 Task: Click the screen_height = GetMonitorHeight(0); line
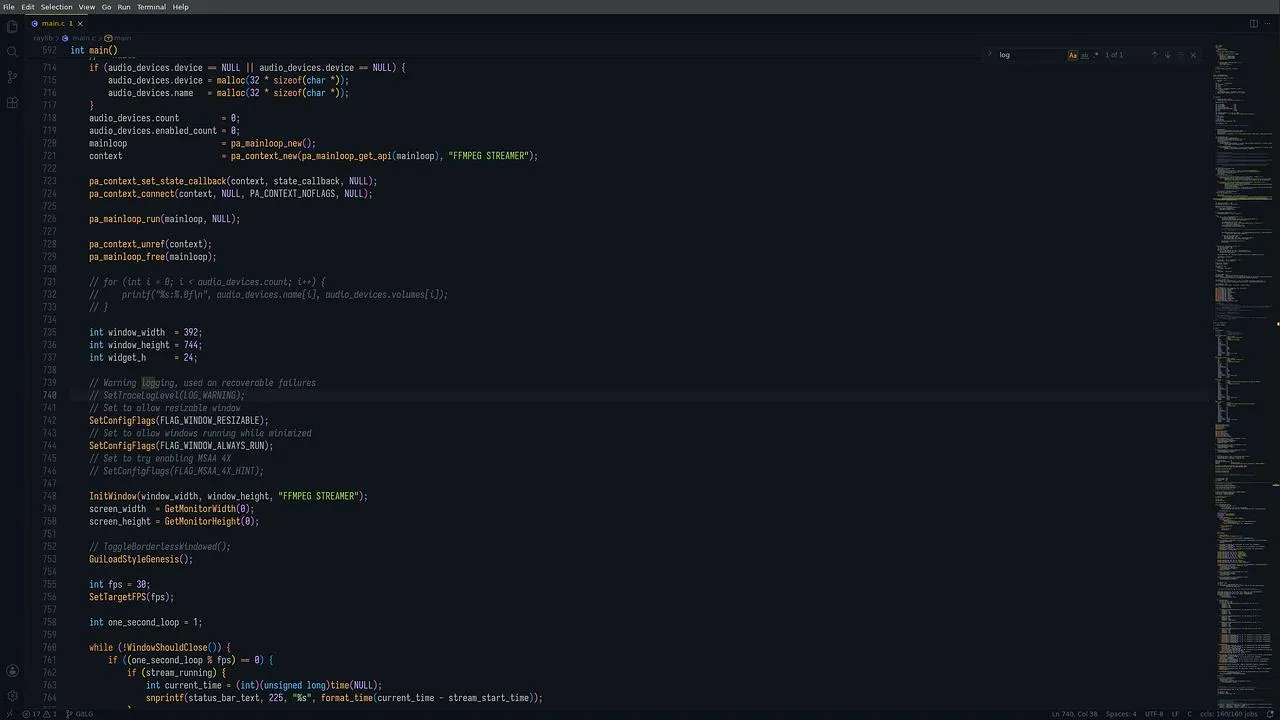(x=174, y=521)
